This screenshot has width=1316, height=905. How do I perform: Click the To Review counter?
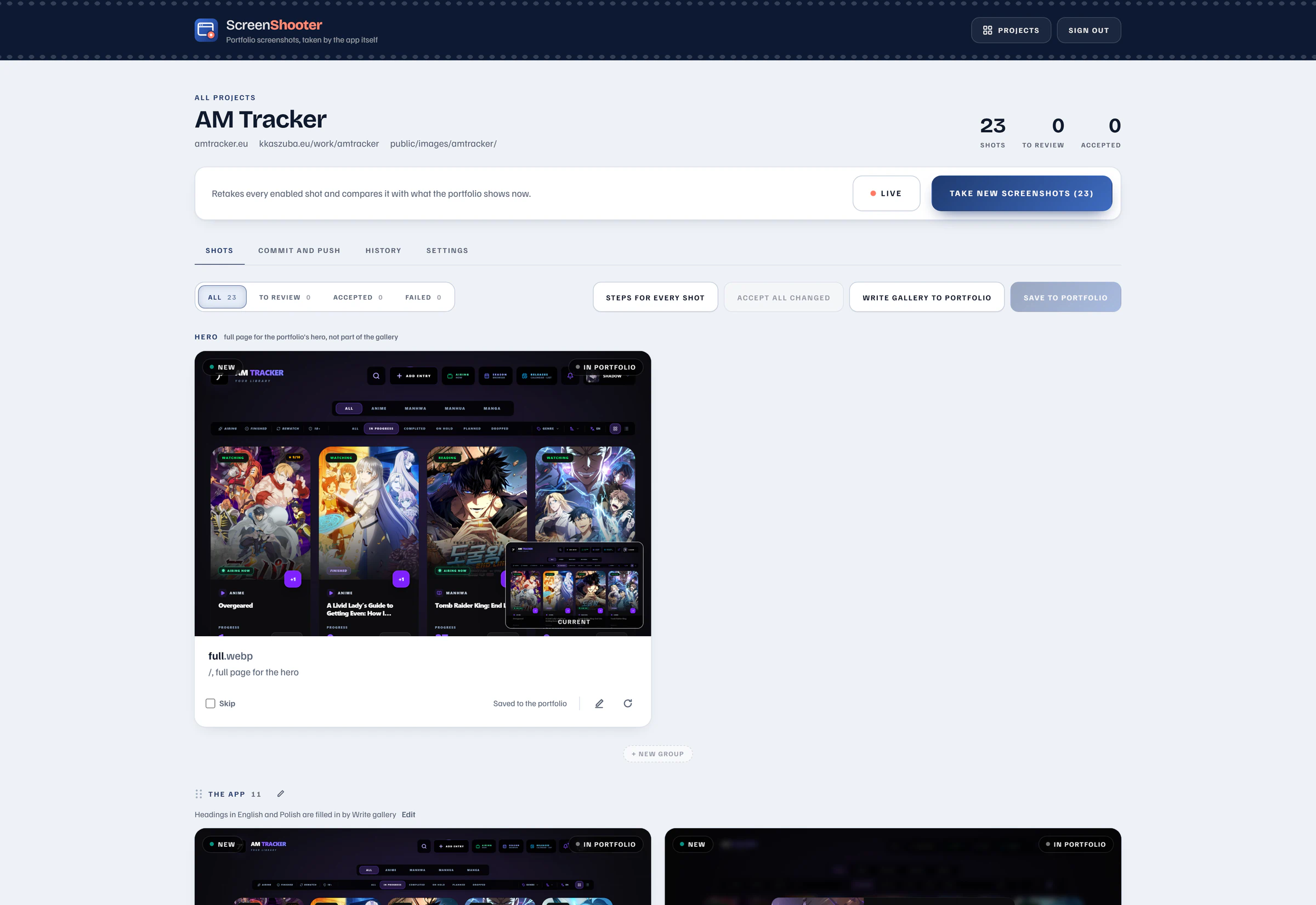point(1043,133)
